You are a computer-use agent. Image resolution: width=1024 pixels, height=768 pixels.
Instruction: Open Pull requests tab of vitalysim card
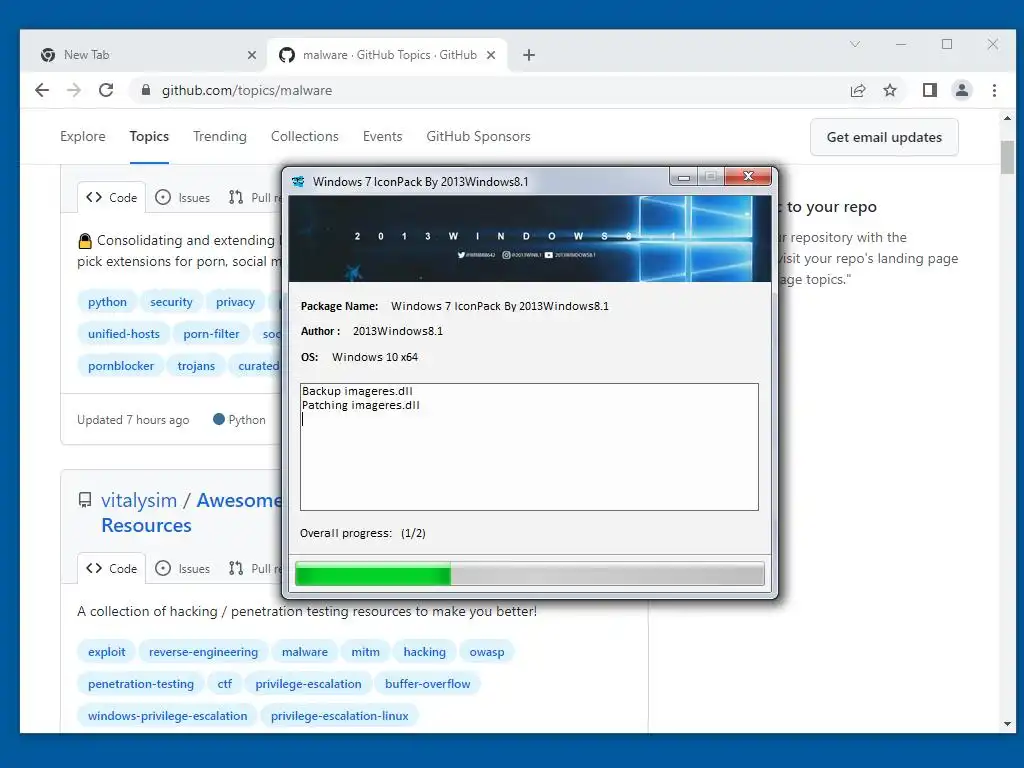point(255,568)
